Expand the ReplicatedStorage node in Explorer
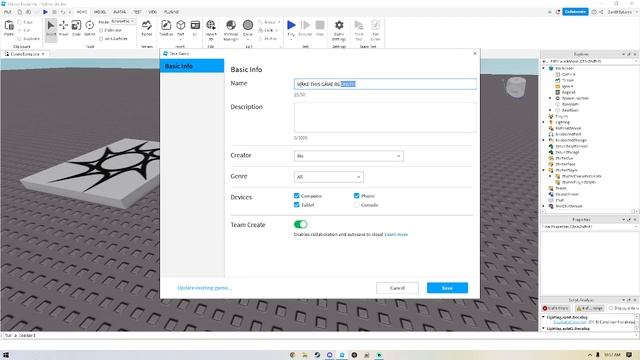This screenshot has height=360, width=640. (544, 140)
